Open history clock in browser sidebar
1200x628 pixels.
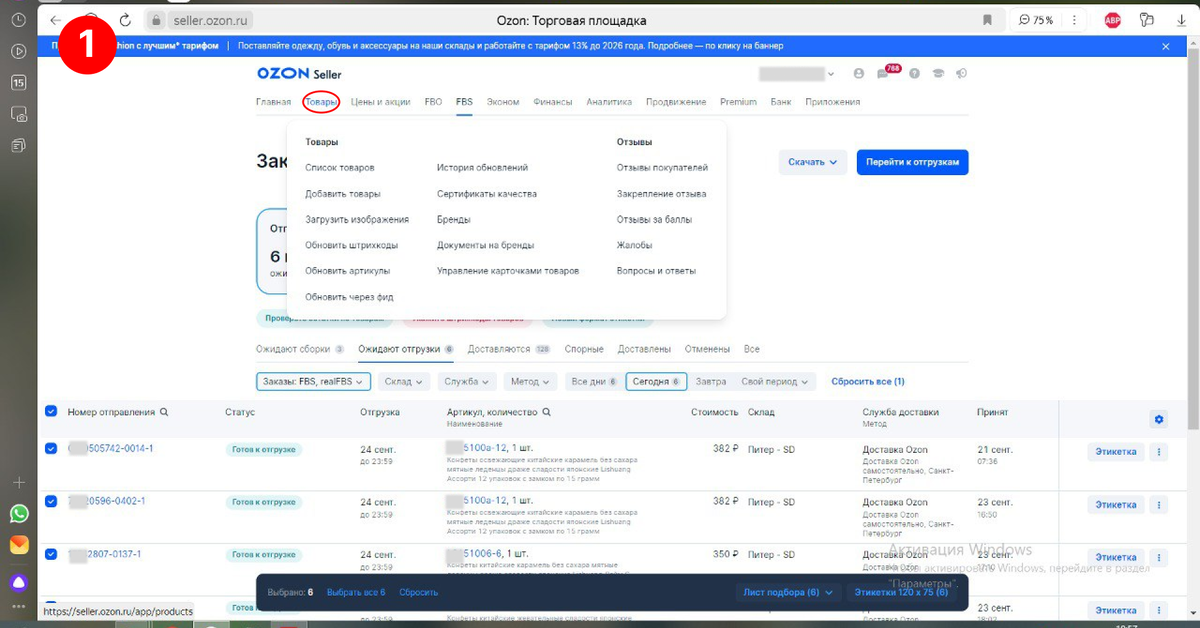tap(19, 20)
